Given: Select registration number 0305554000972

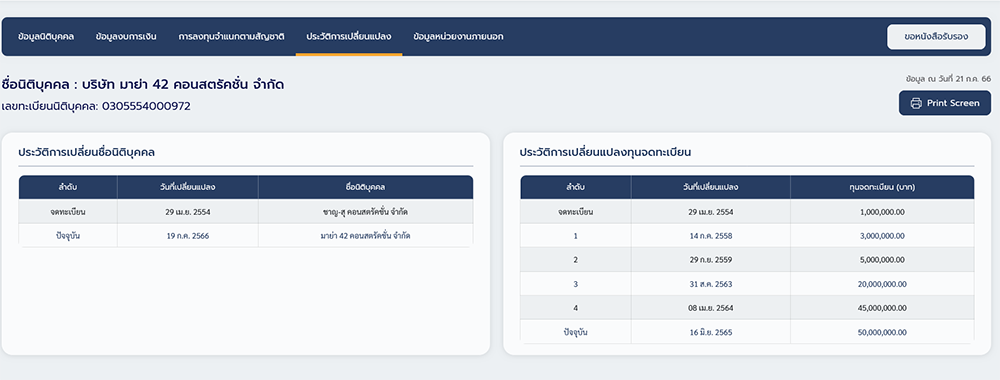Looking at the screenshot, I should click(146, 106).
